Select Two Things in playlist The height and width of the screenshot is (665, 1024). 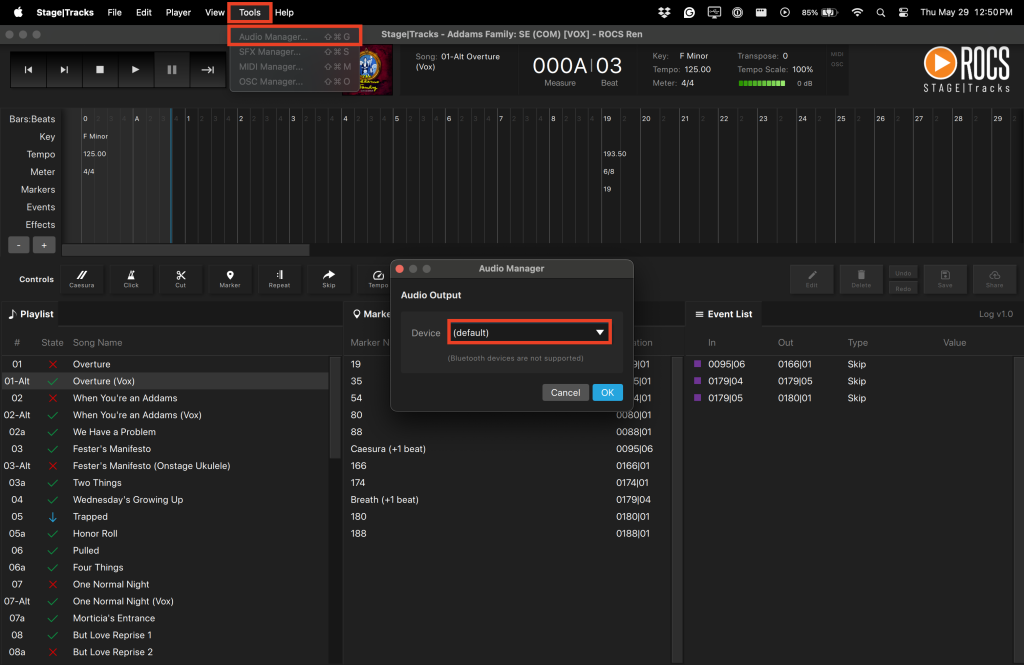click(165, 483)
